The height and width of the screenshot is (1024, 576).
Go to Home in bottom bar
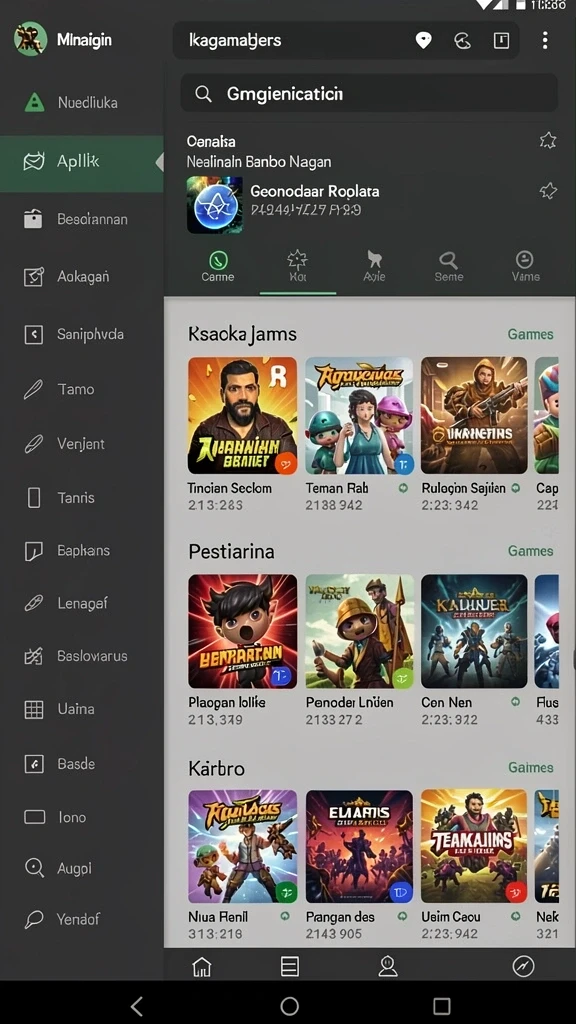click(202, 966)
